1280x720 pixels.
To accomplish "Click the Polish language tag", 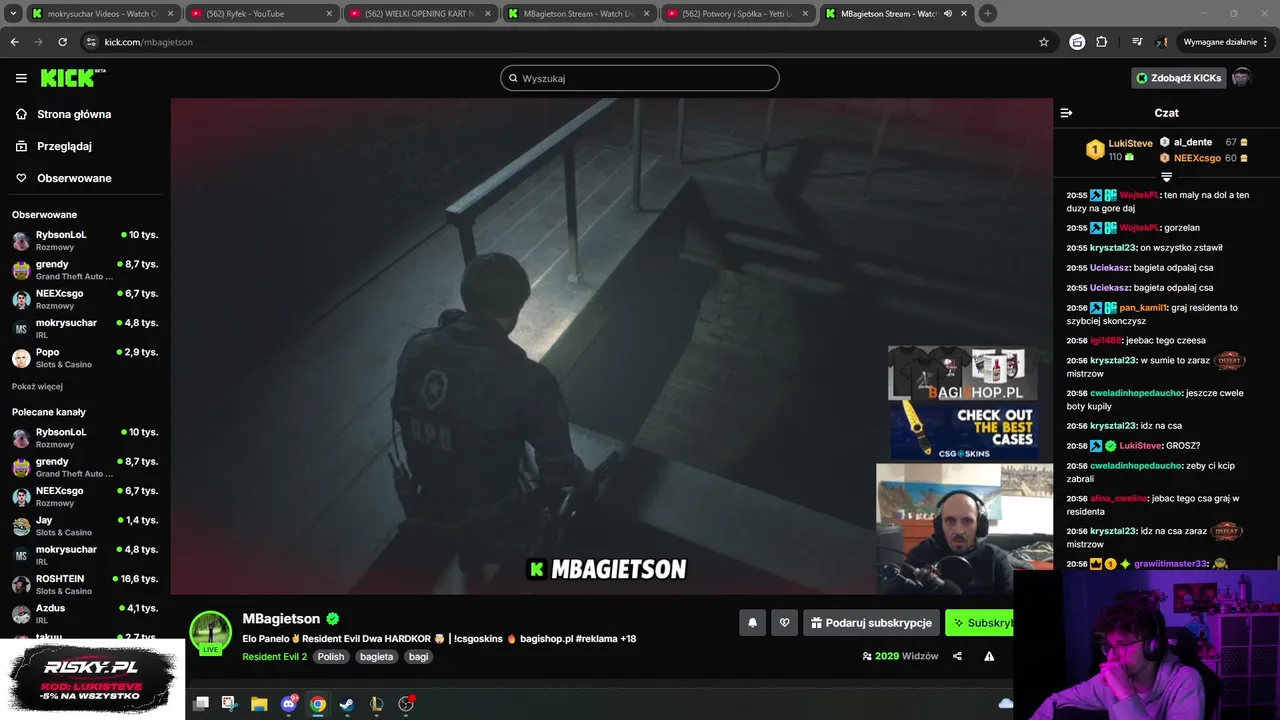I will tap(331, 657).
